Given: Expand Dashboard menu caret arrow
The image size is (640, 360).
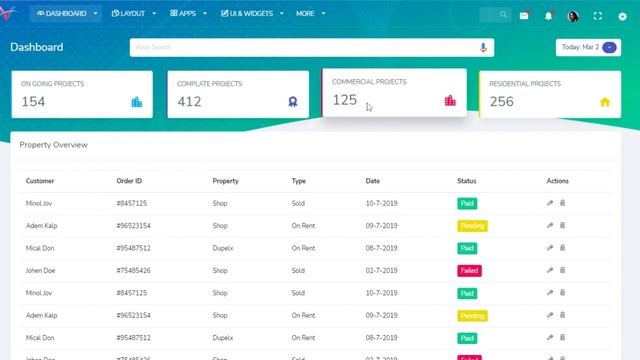Looking at the screenshot, I should (x=96, y=13).
